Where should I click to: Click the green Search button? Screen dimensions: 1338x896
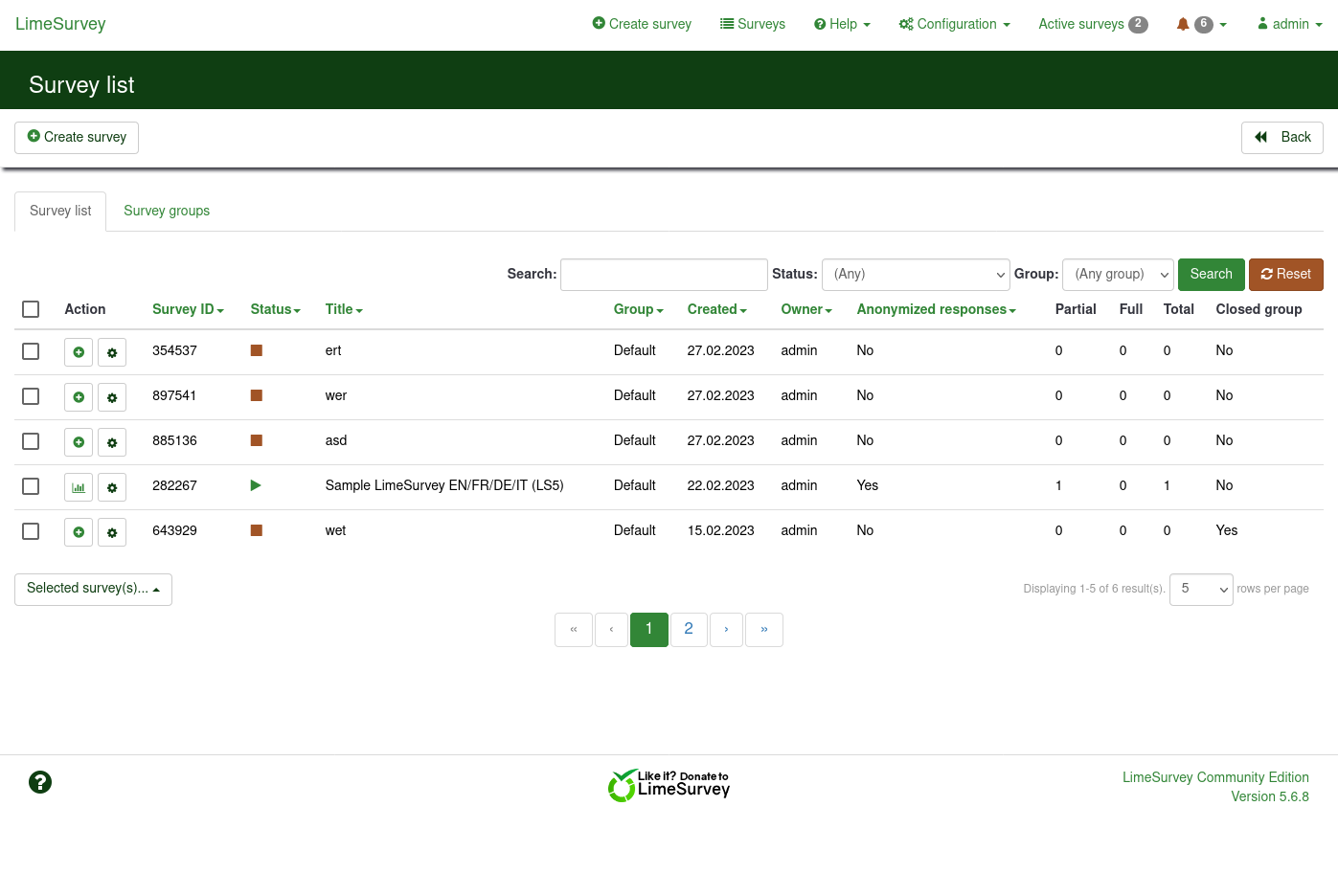(x=1211, y=275)
